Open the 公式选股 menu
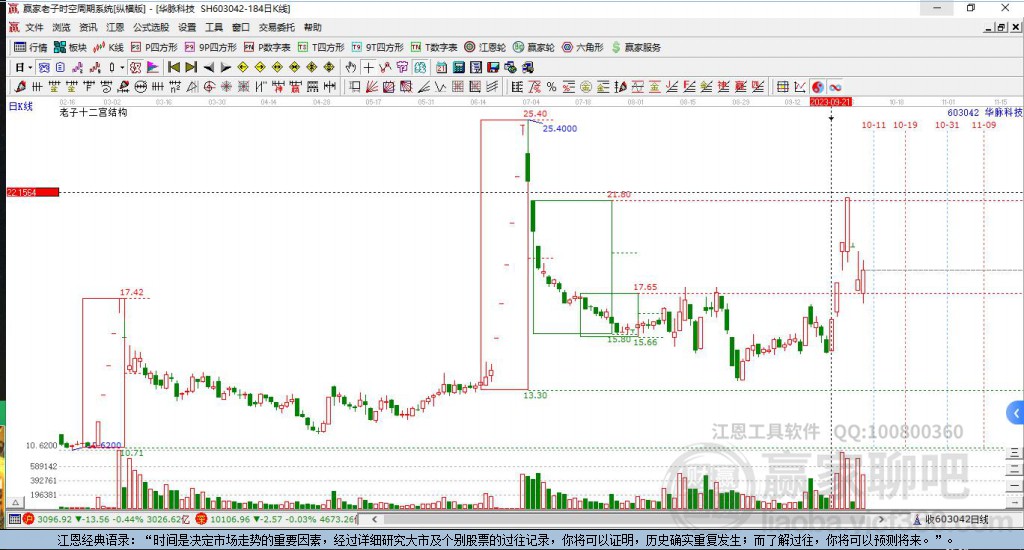 pos(151,27)
